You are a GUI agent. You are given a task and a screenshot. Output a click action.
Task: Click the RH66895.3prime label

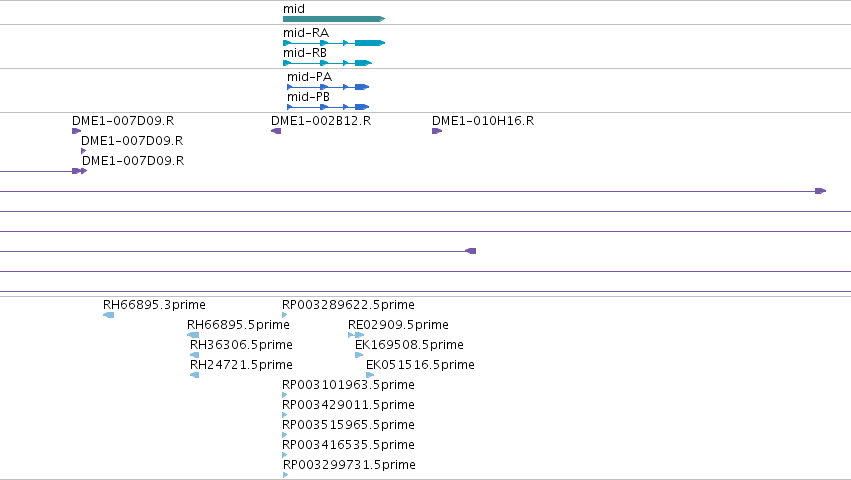tap(154, 305)
